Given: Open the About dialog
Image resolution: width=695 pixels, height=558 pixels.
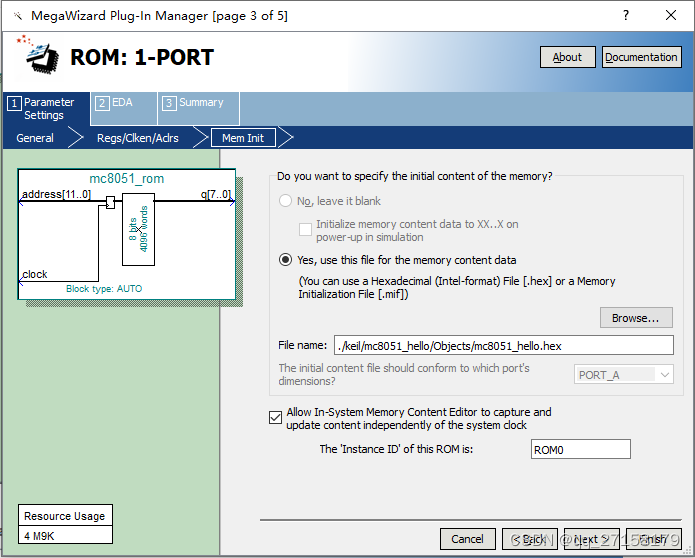Looking at the screenshot, I should point(567,57).
